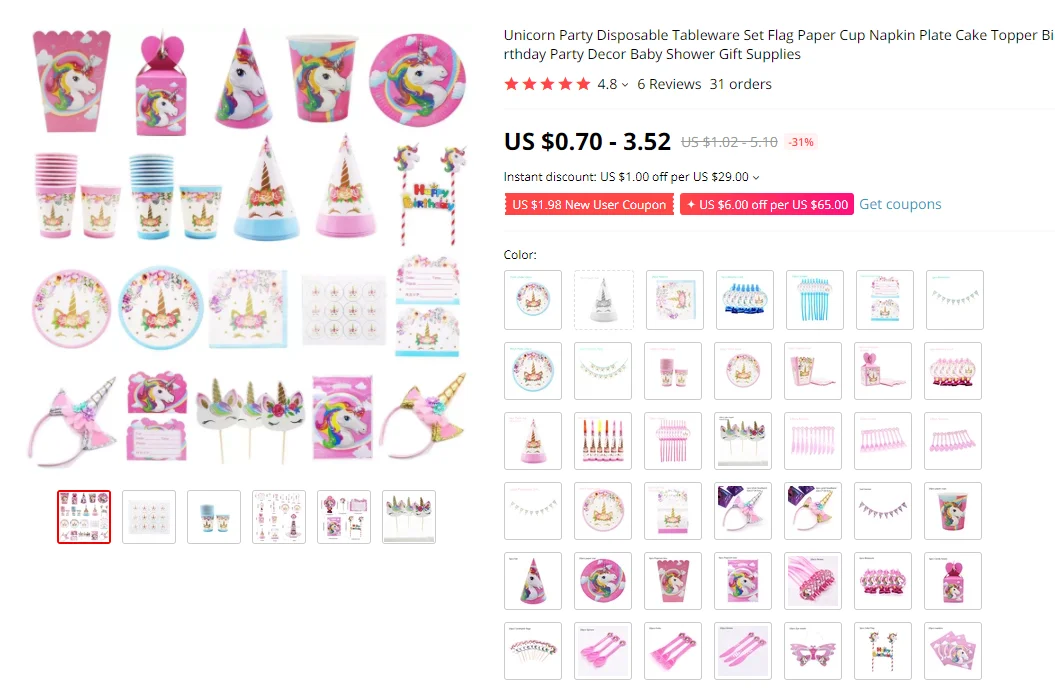Select the pink butterfly mask variant

(x=813, y=650)
